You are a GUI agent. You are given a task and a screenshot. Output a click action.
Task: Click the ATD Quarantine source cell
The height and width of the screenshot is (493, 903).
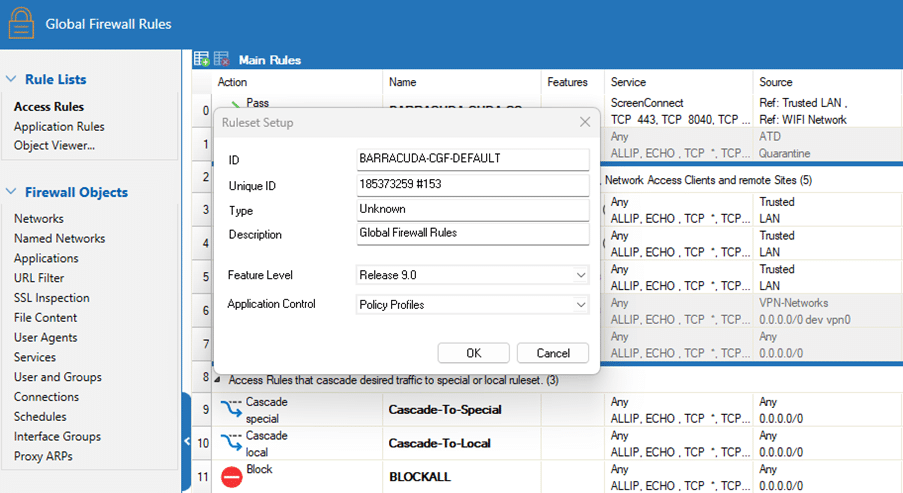[828, 145]
